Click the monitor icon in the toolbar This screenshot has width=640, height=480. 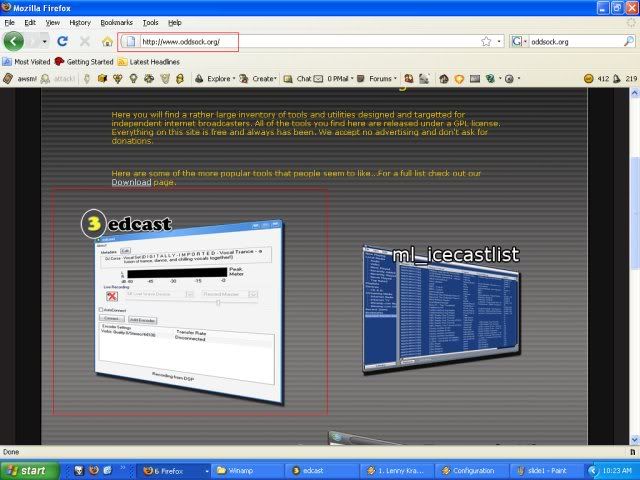point(475,78)
